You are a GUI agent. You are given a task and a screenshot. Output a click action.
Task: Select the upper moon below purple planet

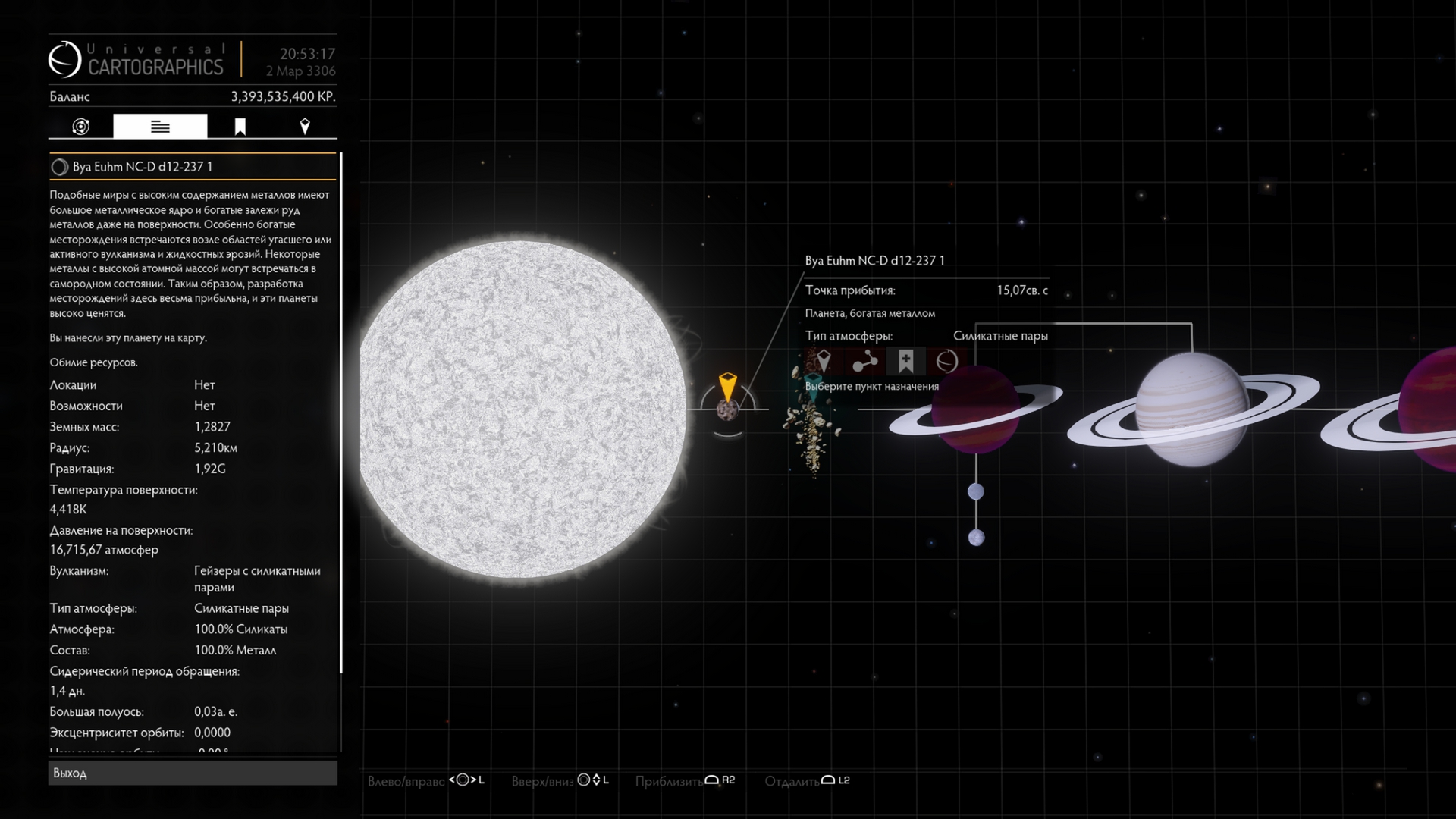[x=976, y=492]
